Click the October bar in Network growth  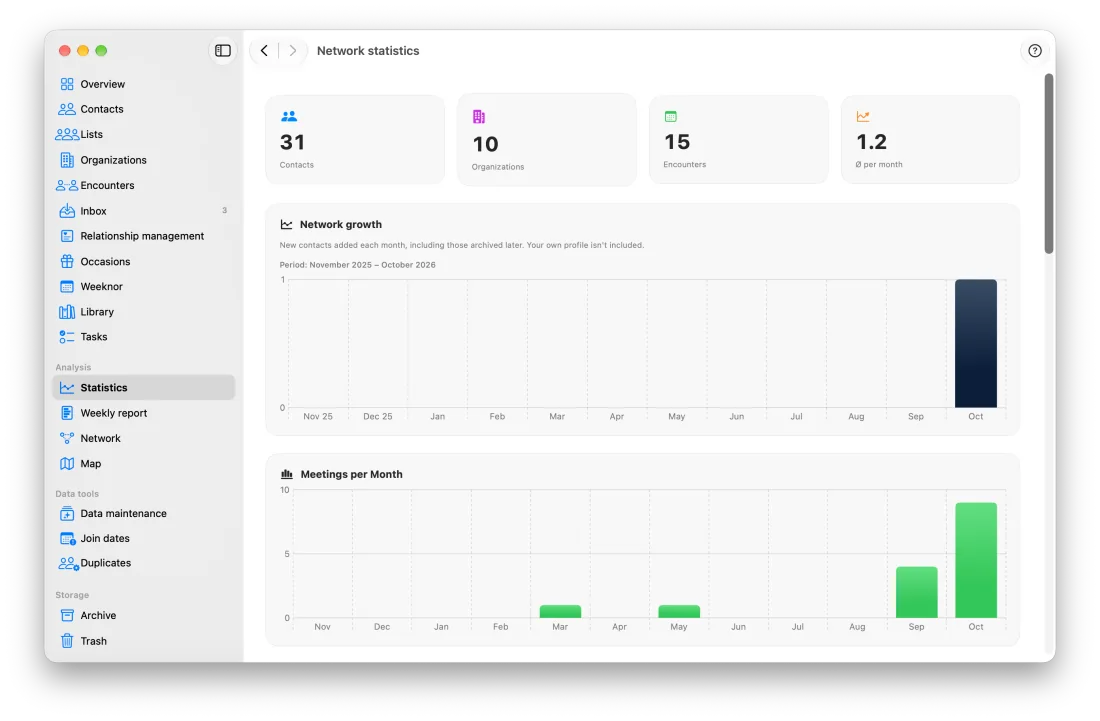tap(976, 344)
